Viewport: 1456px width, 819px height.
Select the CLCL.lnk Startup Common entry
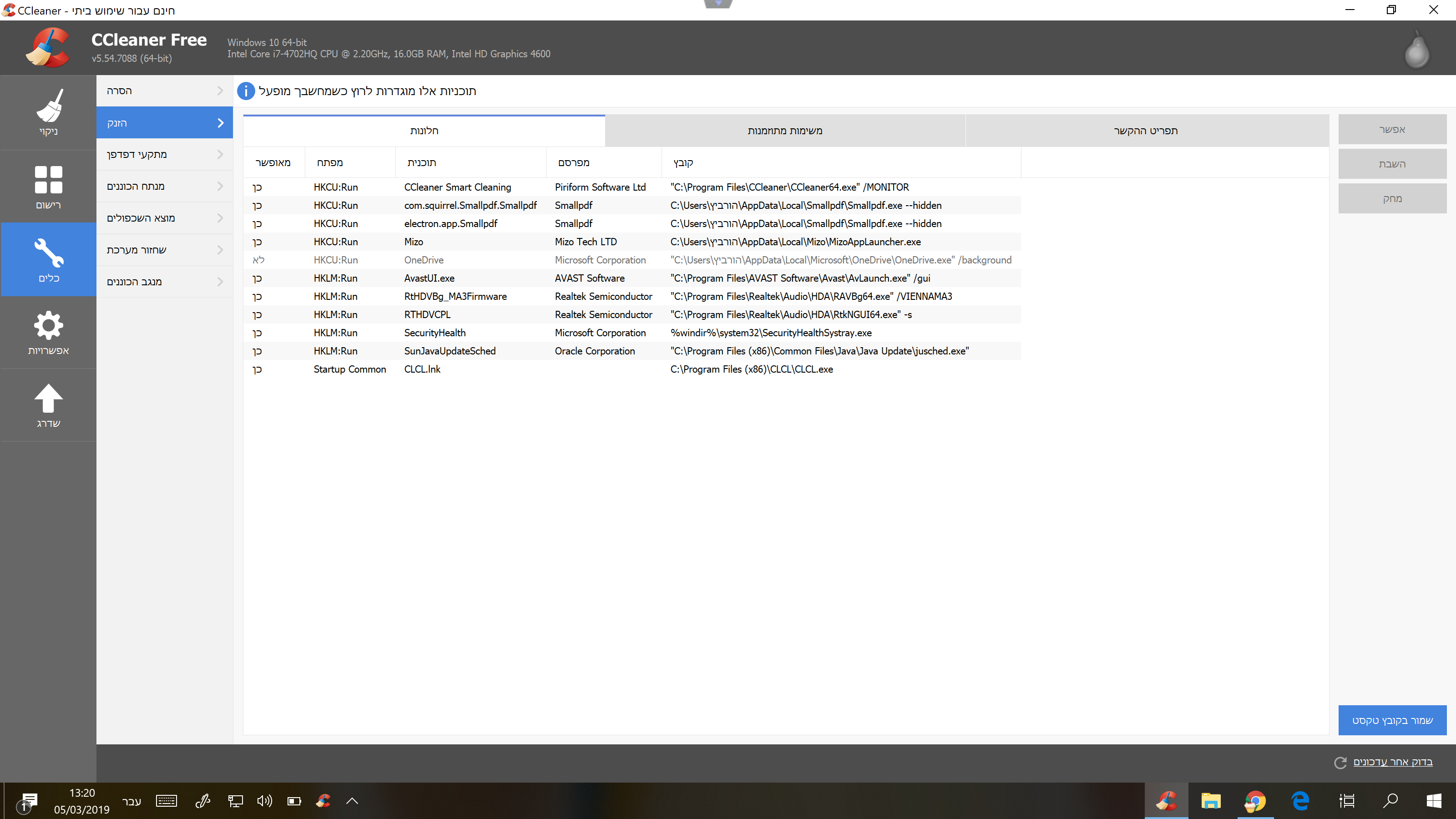coord(632,369)
